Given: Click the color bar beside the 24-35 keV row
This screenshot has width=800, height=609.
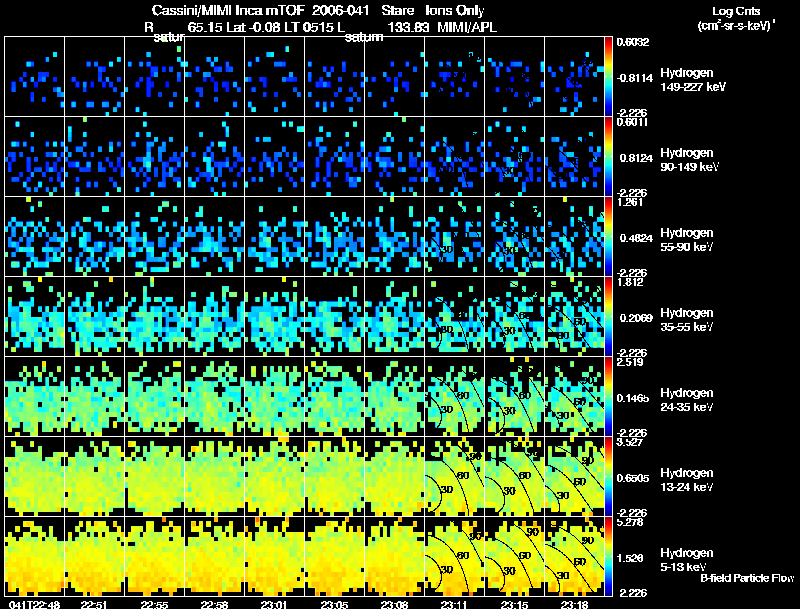Looking at the screenshot, I should point(608,396).
